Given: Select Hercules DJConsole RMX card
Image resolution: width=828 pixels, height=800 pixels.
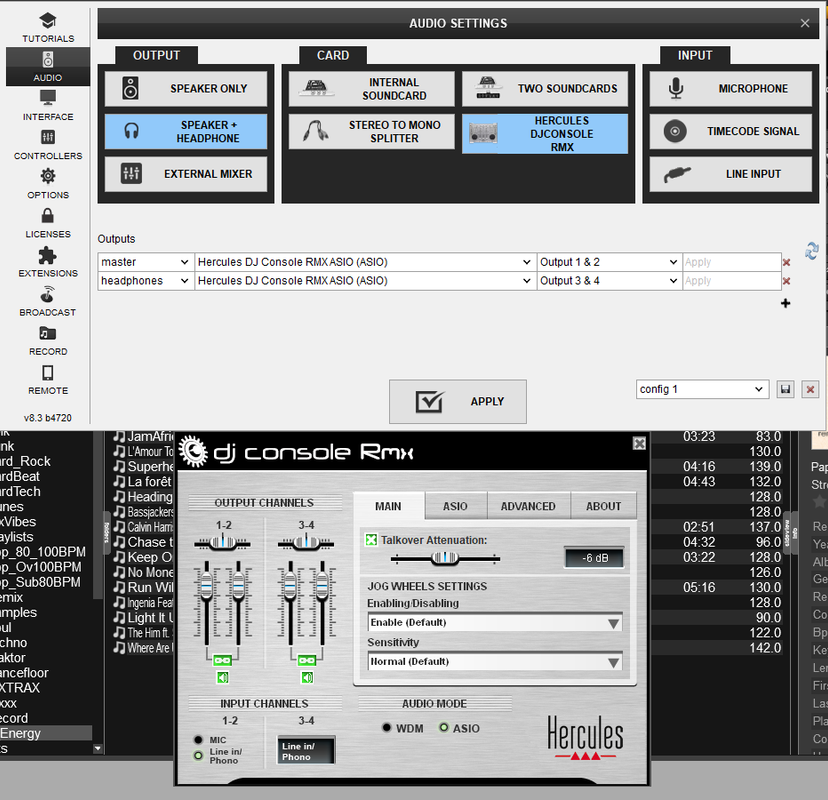Looking at the screenshot, I should 545,134.
